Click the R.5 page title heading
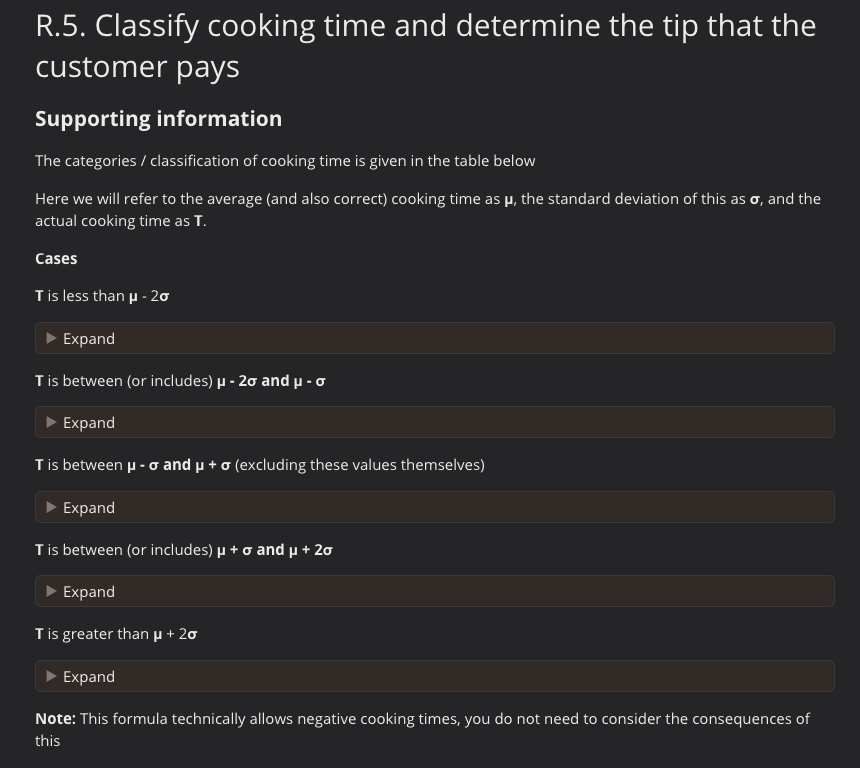 (426, 45)
